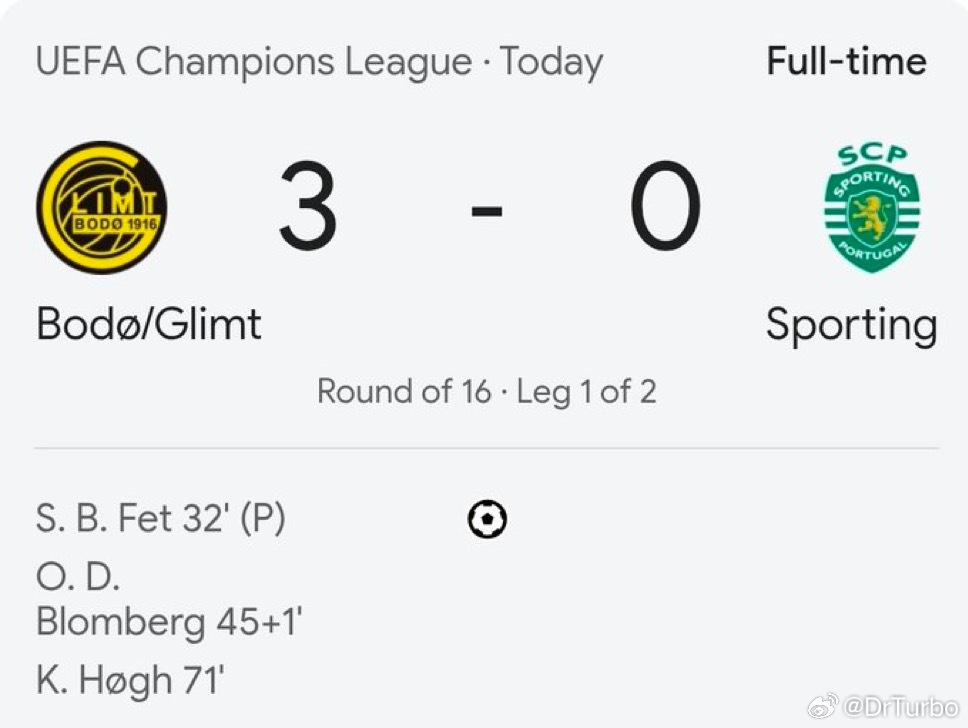Viewport: 968px width, 728px height.
Task: Click the Full-time match status
Action: [846, 62]
